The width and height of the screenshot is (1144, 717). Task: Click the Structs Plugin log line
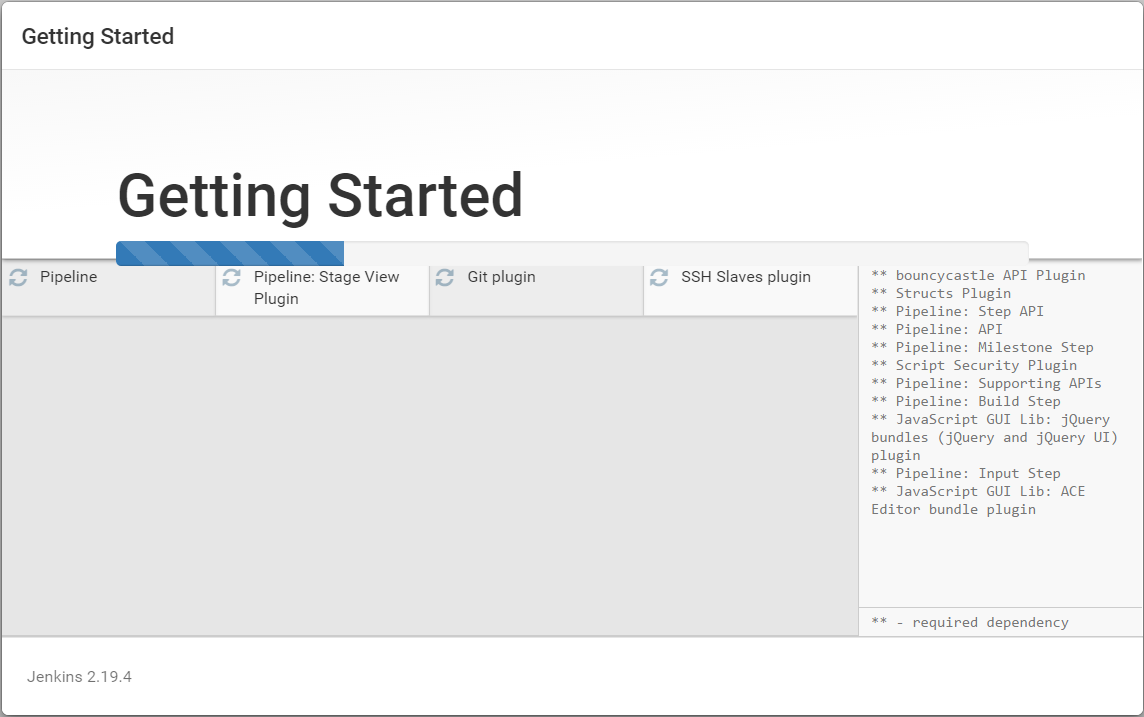tap(941, 293)
